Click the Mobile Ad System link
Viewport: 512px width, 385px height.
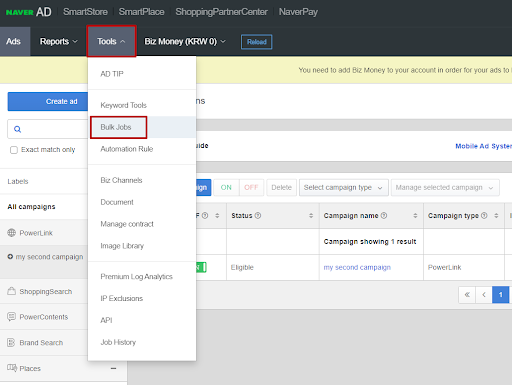tap(484, 146)
